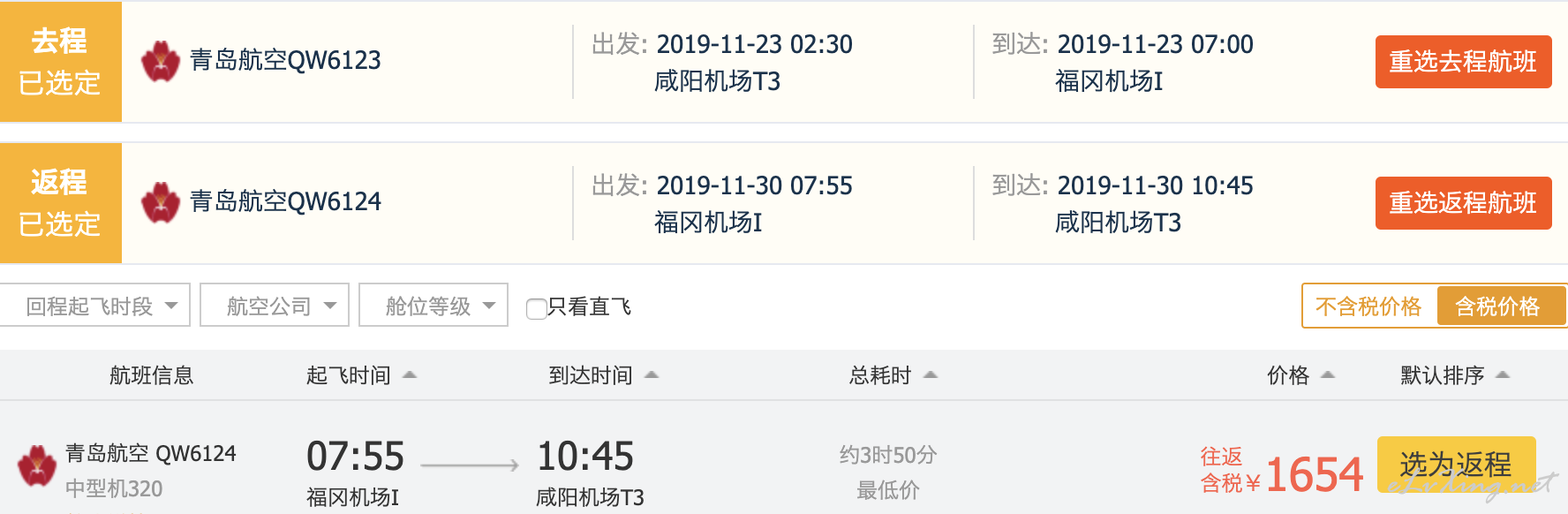Click Qingdao Airlines logo on outbound QW6123
The height and width of the screenshot is (514, 1568).
point(161,61)
